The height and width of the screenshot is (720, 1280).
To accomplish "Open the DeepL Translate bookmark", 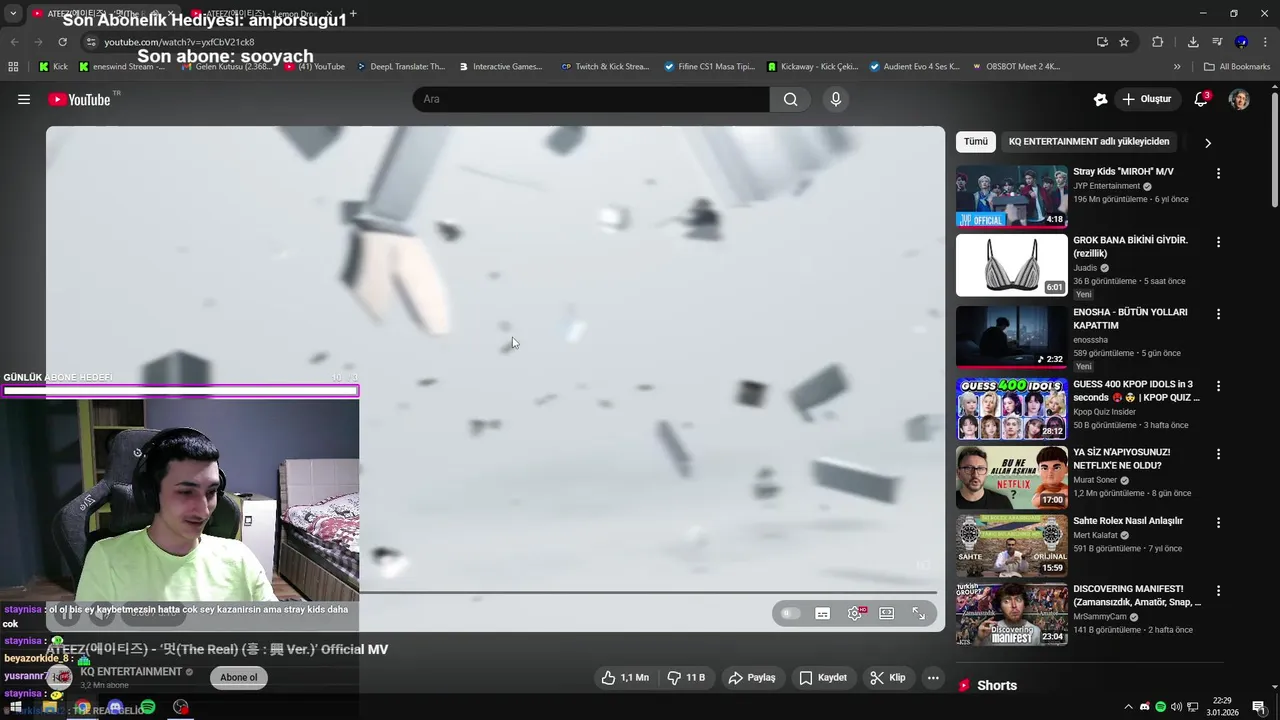I will (x=400, y=67).
